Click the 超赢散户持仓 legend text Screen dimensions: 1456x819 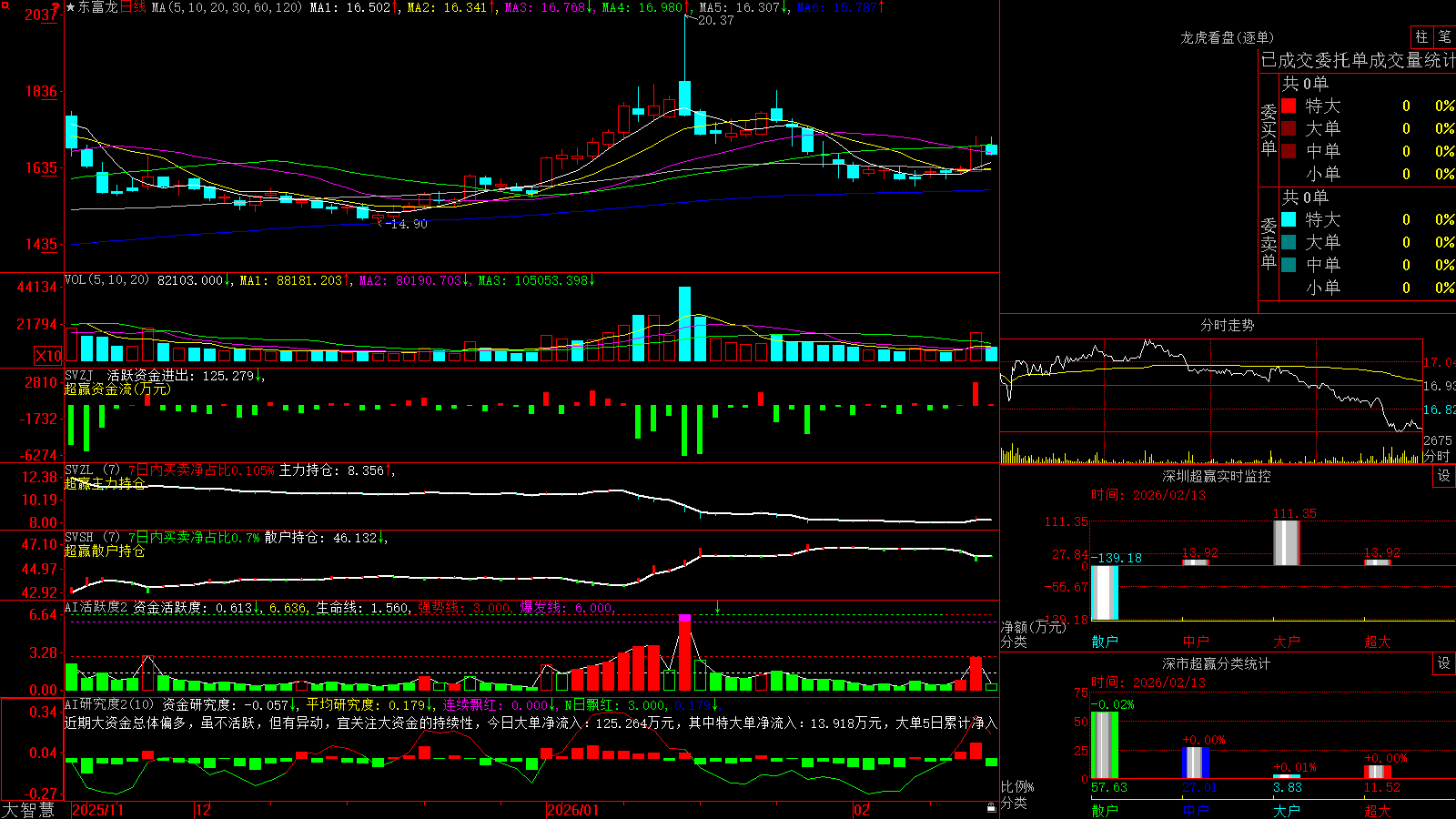click(x=105, y=551)
